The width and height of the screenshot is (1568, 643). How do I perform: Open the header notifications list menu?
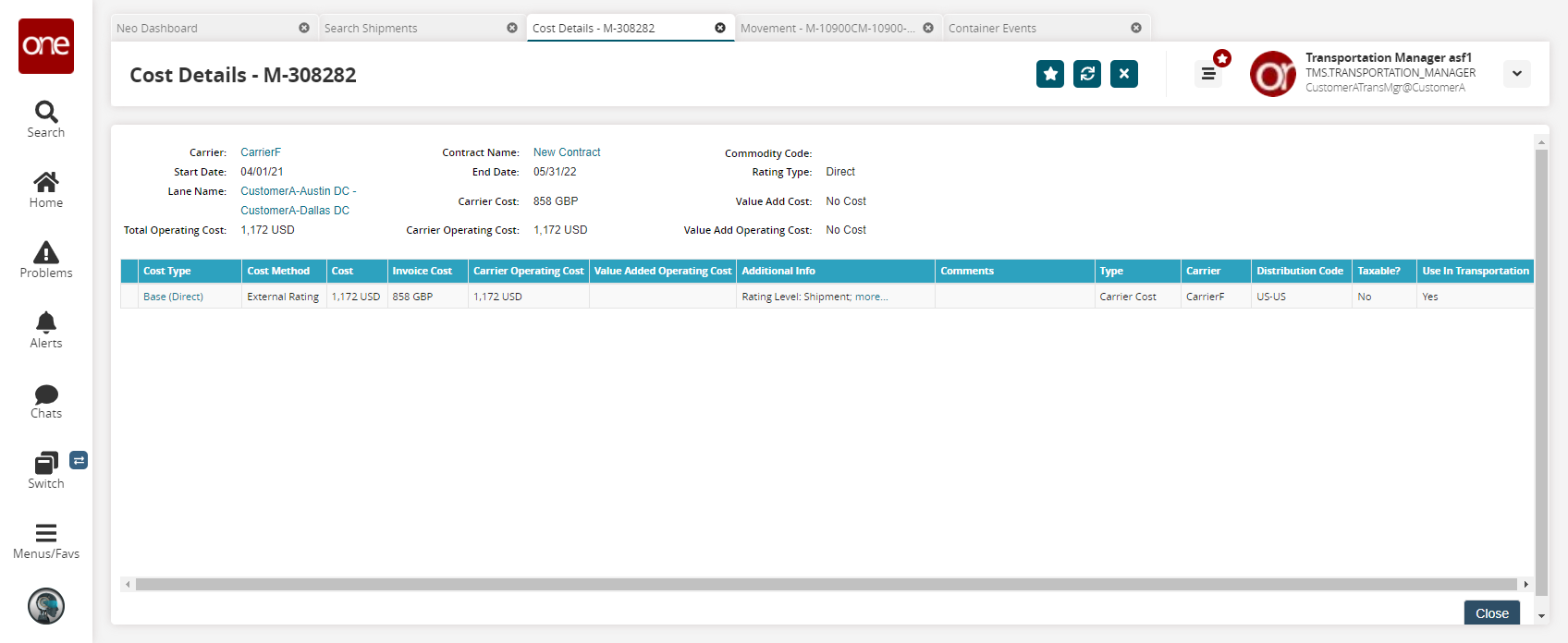(x=1208, y=74)
